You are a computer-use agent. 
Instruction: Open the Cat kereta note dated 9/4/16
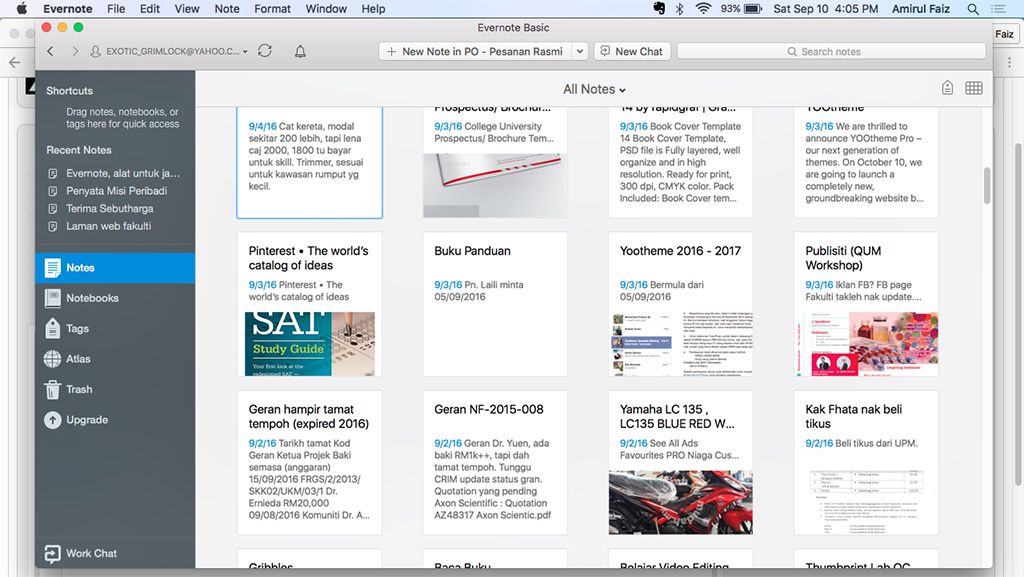[x=310, y=163]
